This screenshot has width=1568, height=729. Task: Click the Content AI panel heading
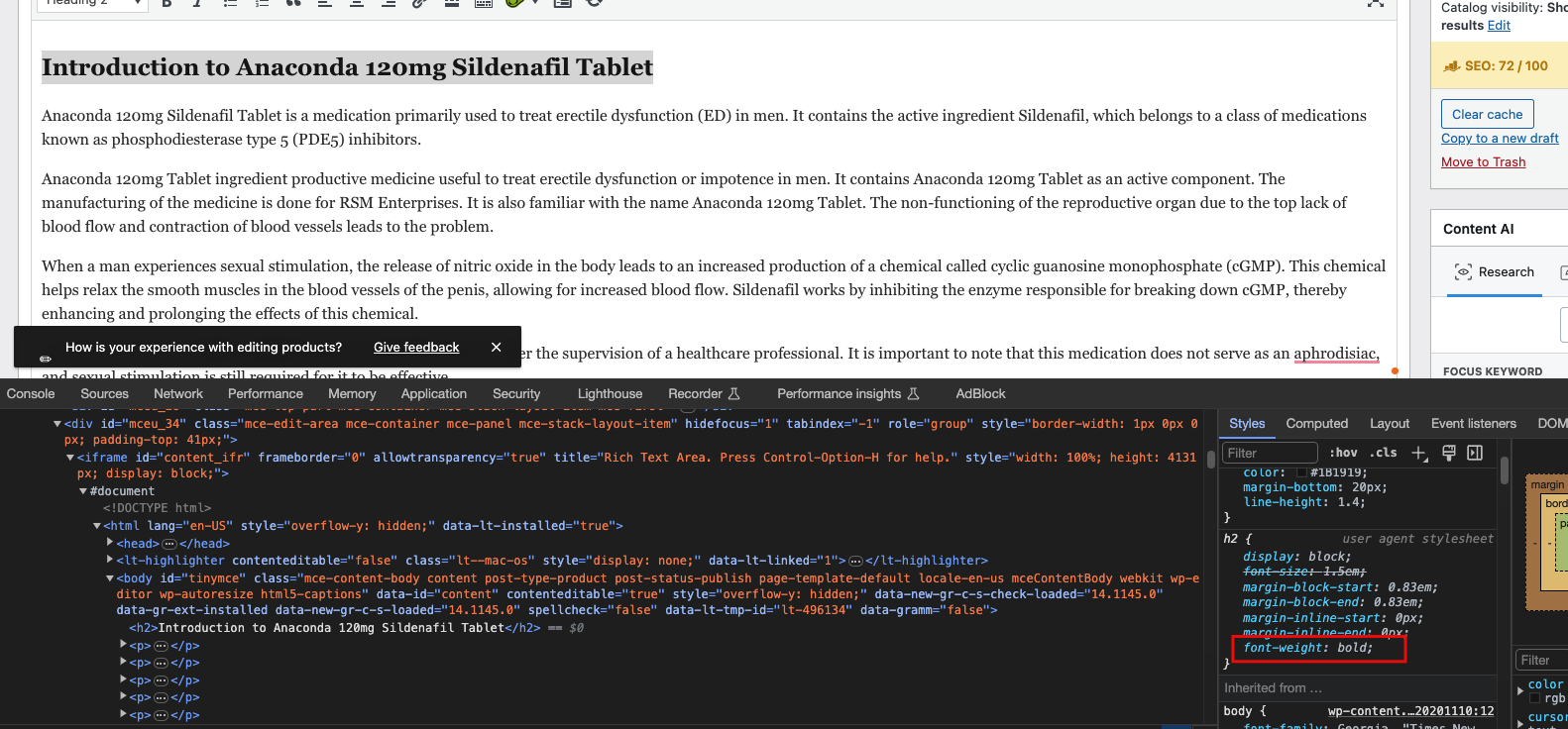click(x=1478, y=229)
